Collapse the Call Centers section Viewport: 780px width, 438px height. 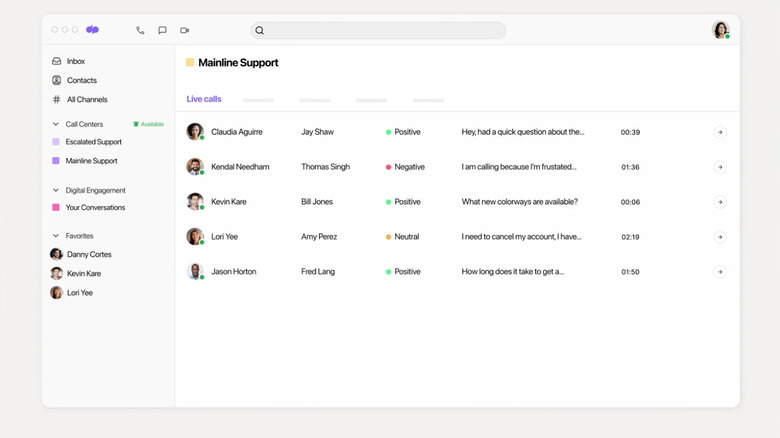56,124
